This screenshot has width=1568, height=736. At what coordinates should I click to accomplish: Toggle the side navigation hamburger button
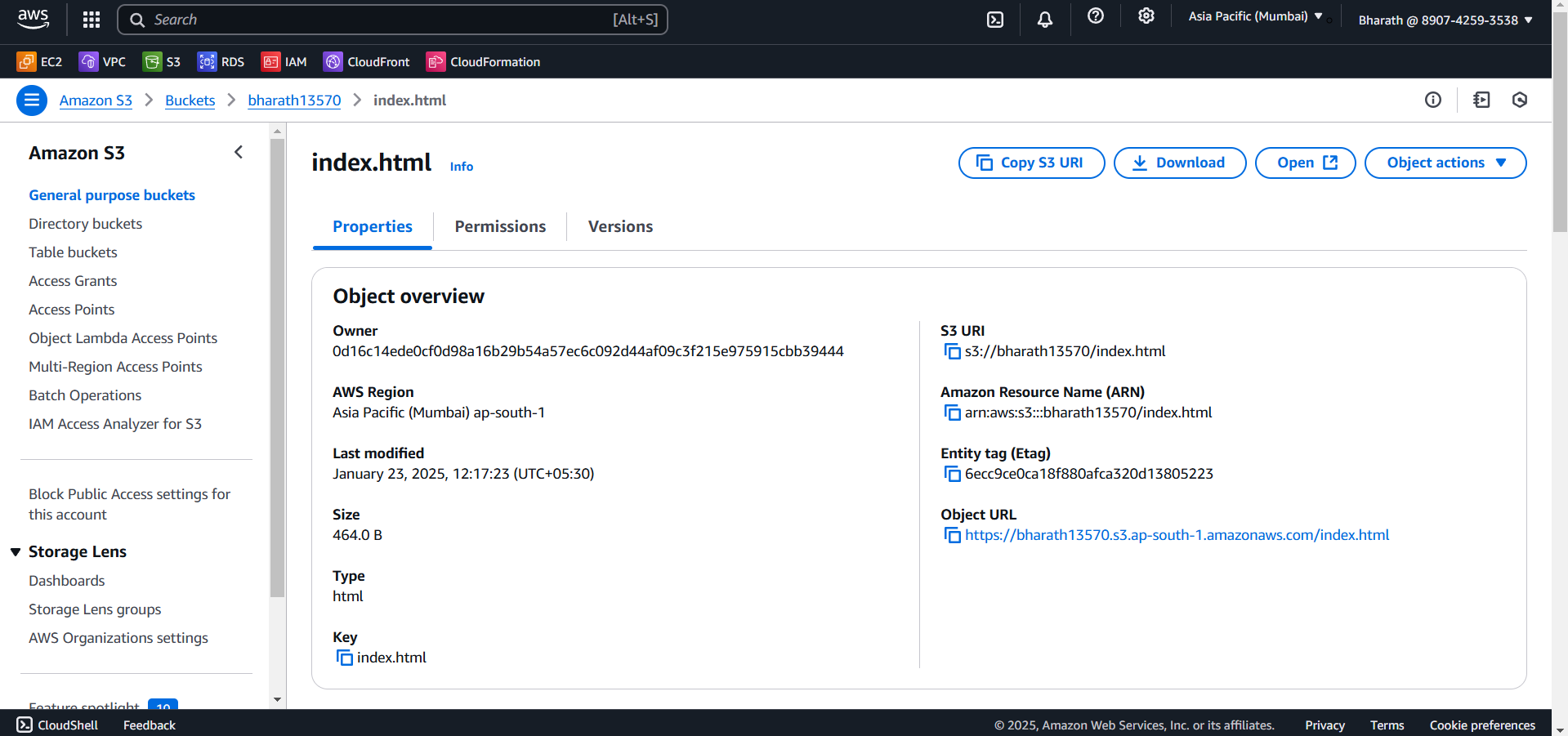[x=32, y=100]
